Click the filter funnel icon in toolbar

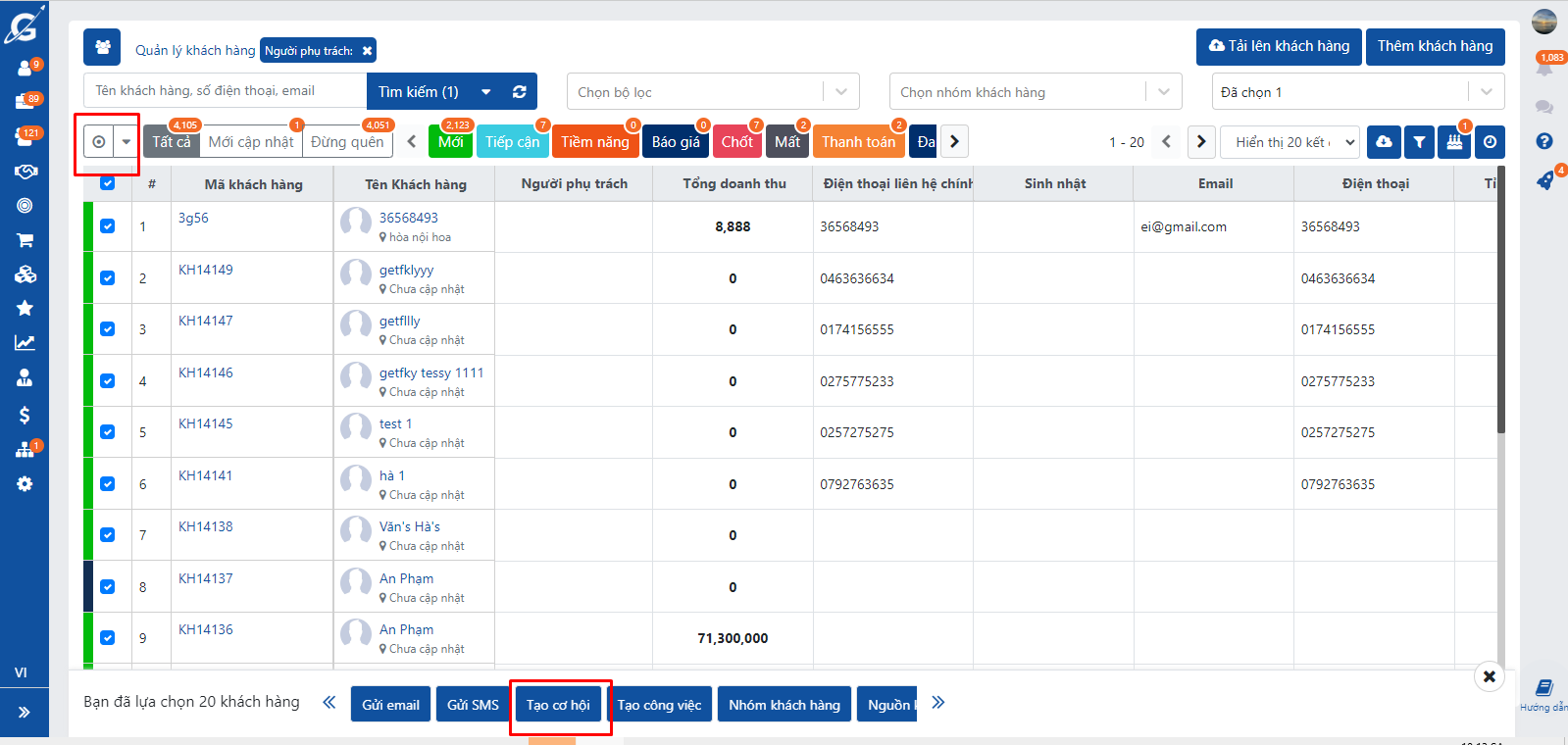coord(1419,142)
